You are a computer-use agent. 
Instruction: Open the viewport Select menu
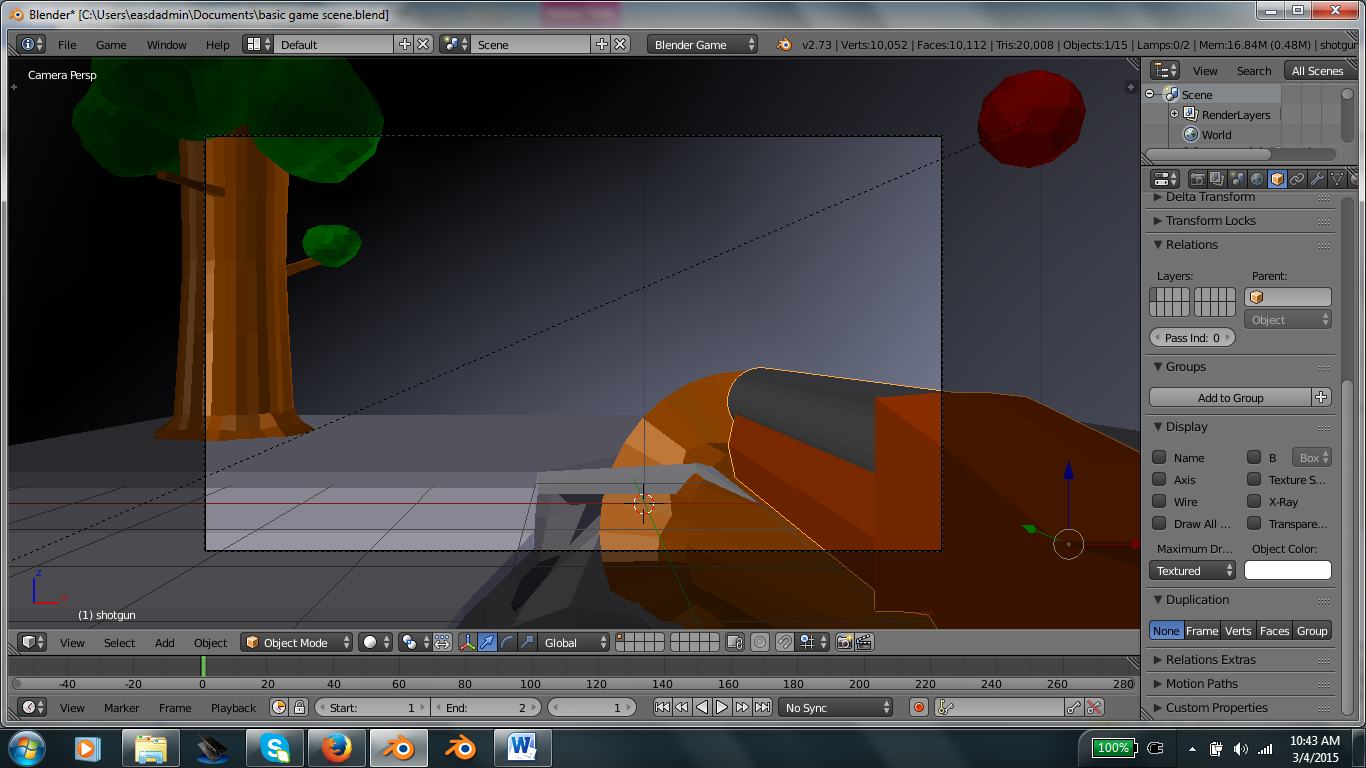(119, 642)
